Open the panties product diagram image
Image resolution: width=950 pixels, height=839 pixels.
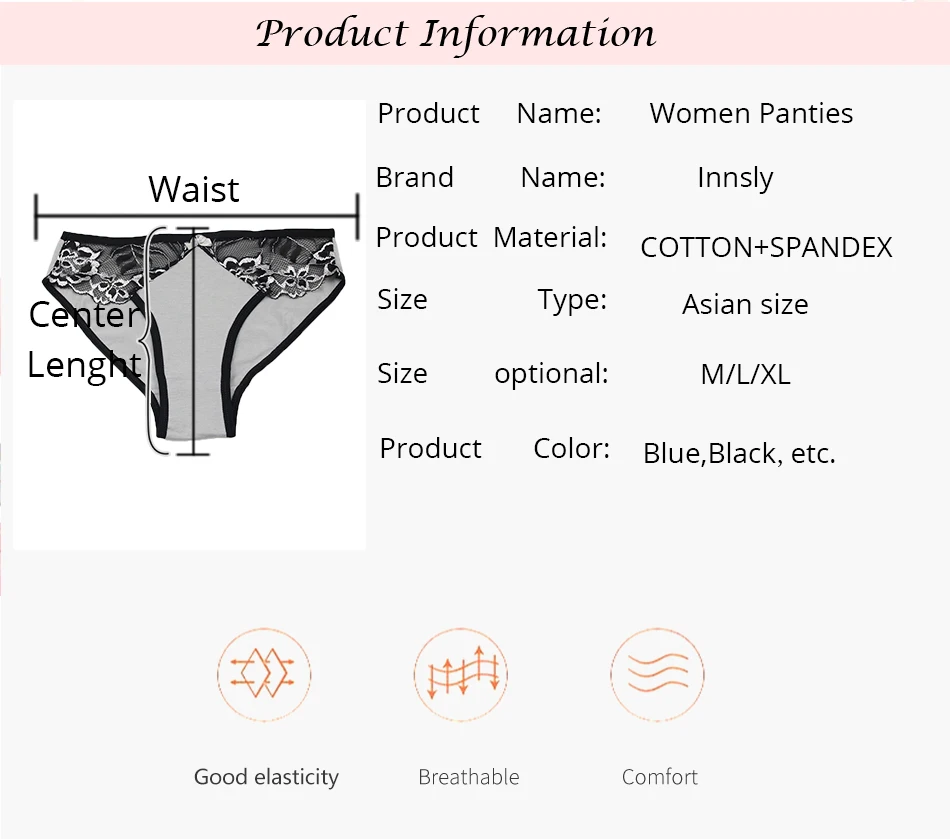point(189,325)
